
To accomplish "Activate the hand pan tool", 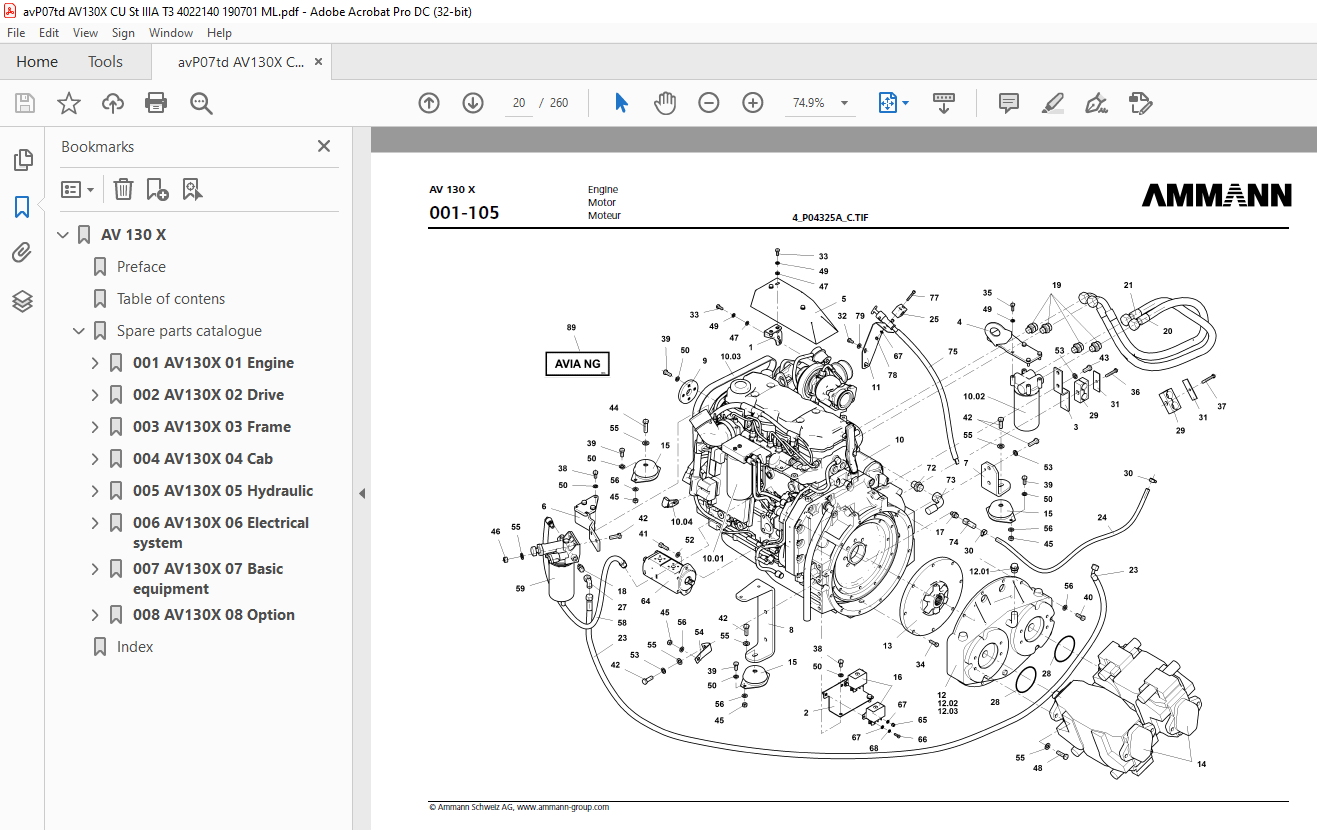I will pos(665,103).
